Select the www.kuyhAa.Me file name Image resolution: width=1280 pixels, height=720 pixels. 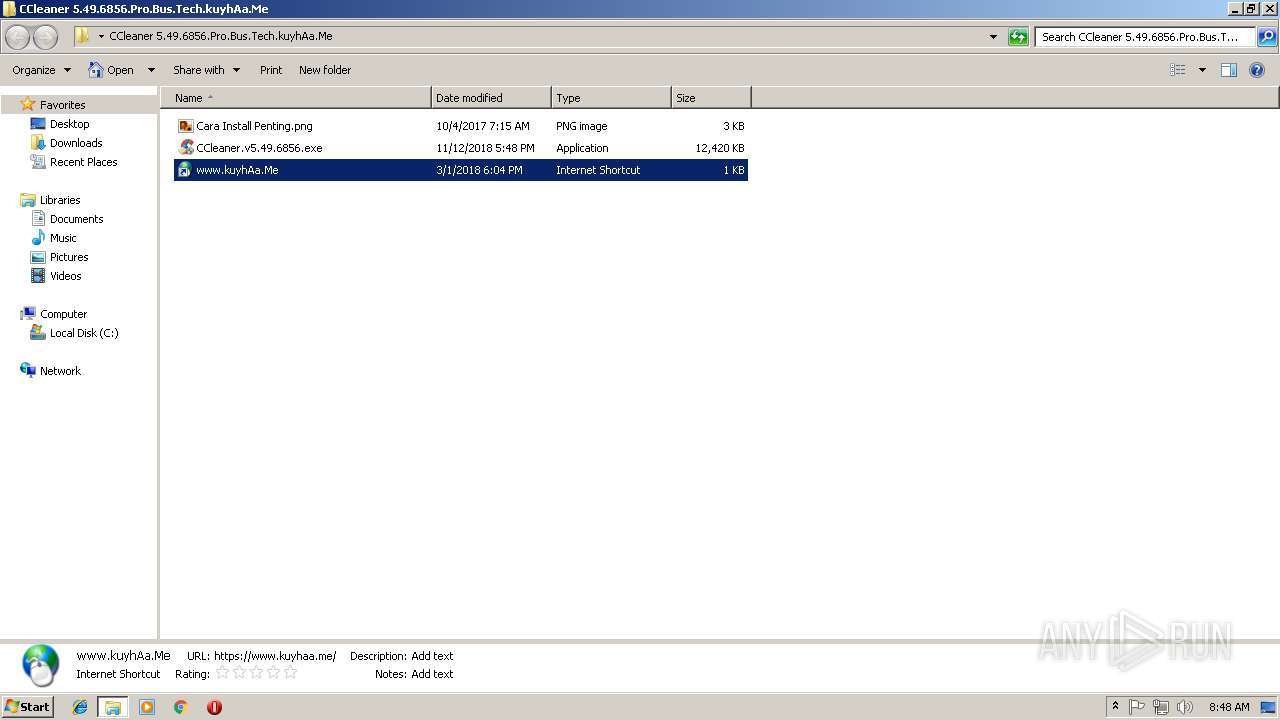point(237,170)
